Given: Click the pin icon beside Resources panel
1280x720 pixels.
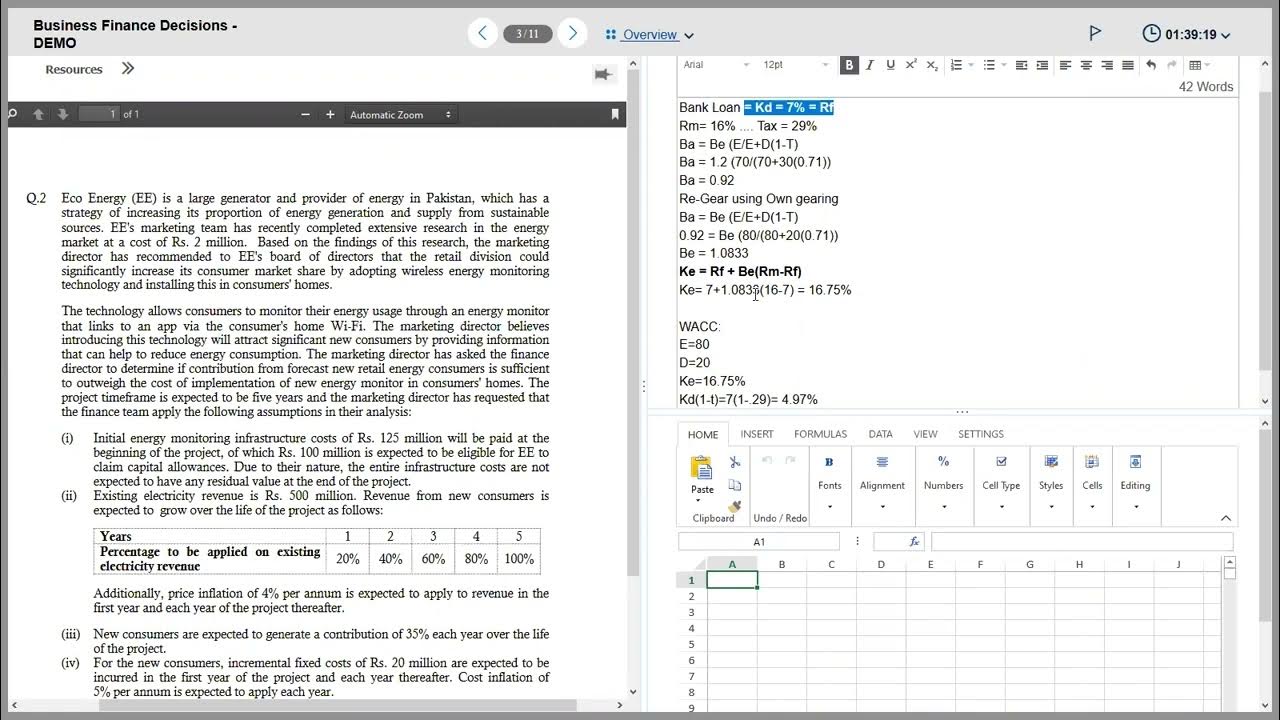Looking at the screenshot, I should click(603, 74).
